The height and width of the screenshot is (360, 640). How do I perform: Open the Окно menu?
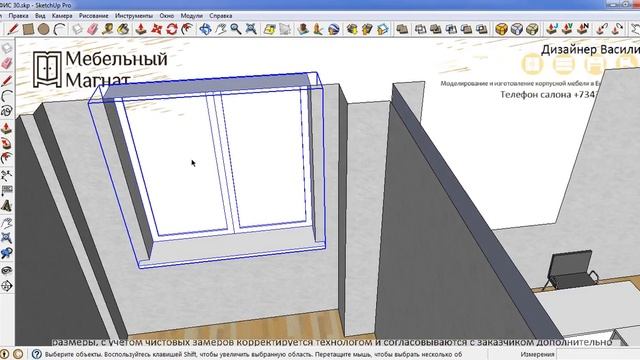pyautogui.click(x=167, y=16)
